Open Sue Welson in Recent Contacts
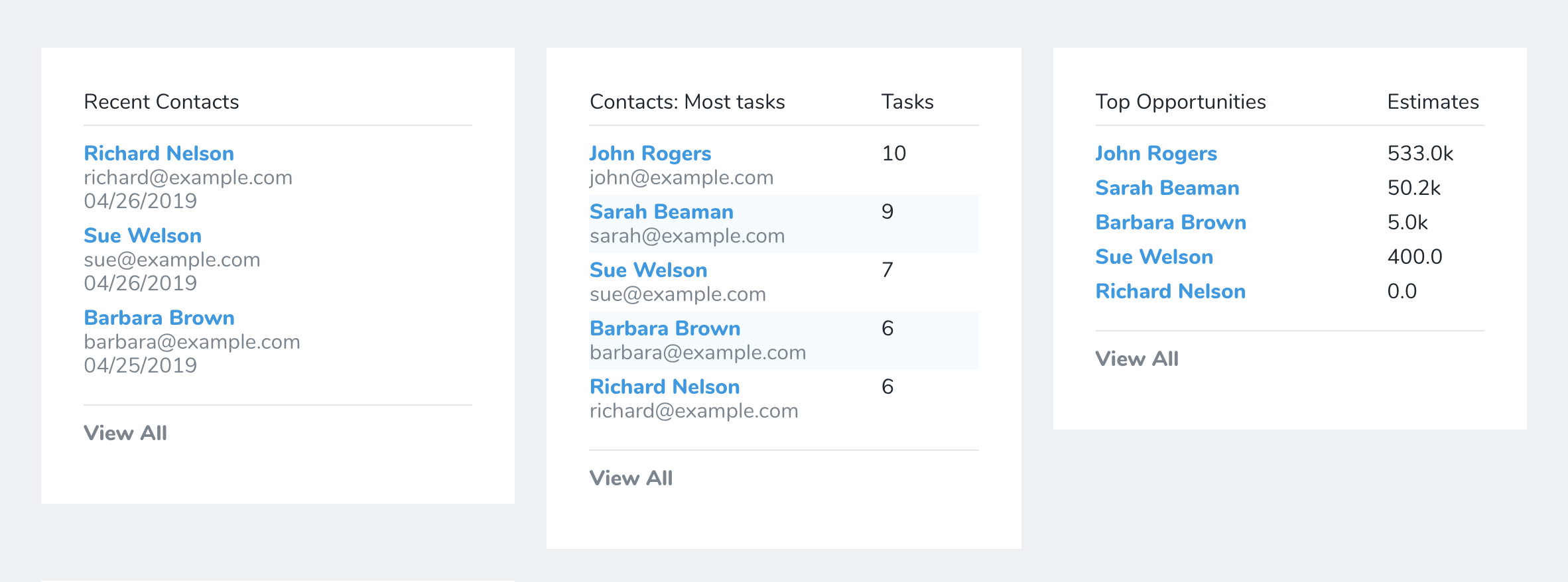This screenshot has width=1568, height=582. click(143, 236)
